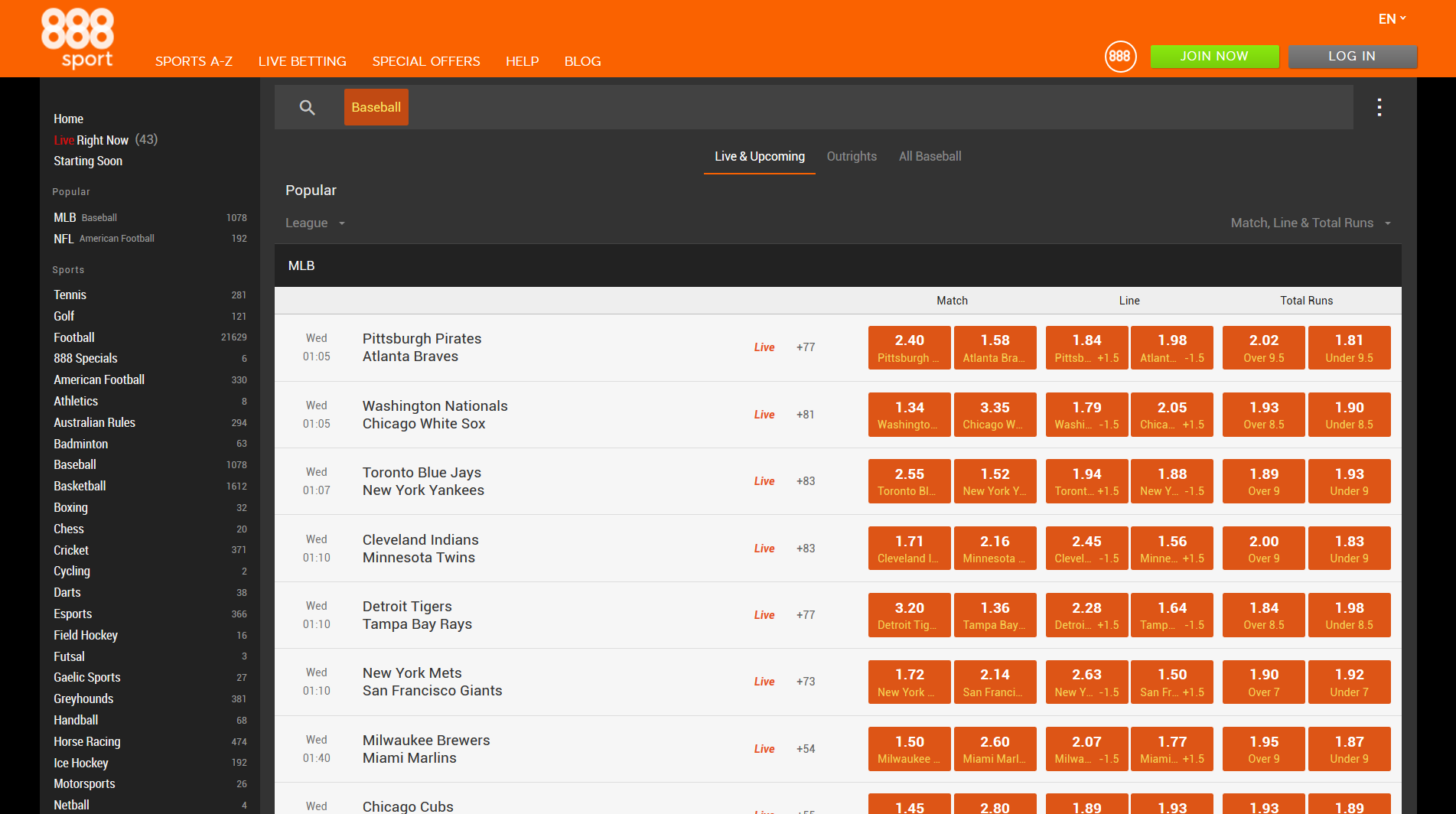Open the EN language dropdown

pyautogui.click(x=1392, y=19)
